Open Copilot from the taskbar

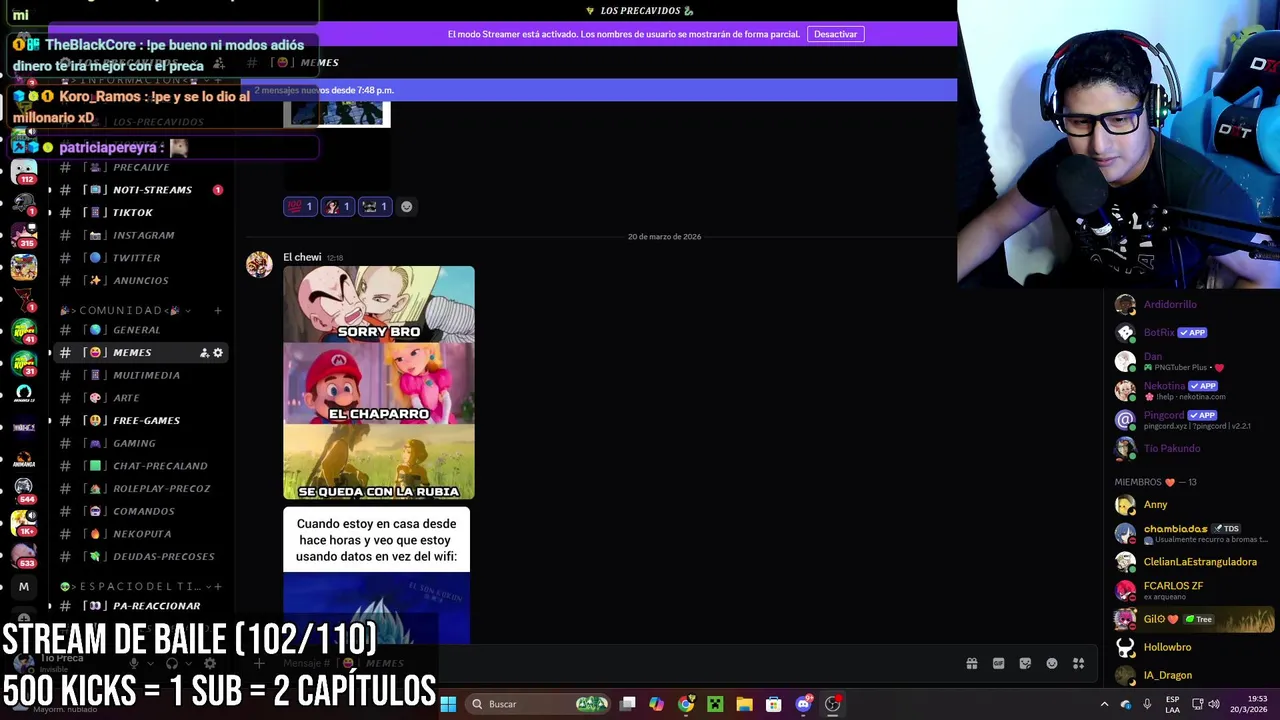pyautogui.click(x=656, y=704)
